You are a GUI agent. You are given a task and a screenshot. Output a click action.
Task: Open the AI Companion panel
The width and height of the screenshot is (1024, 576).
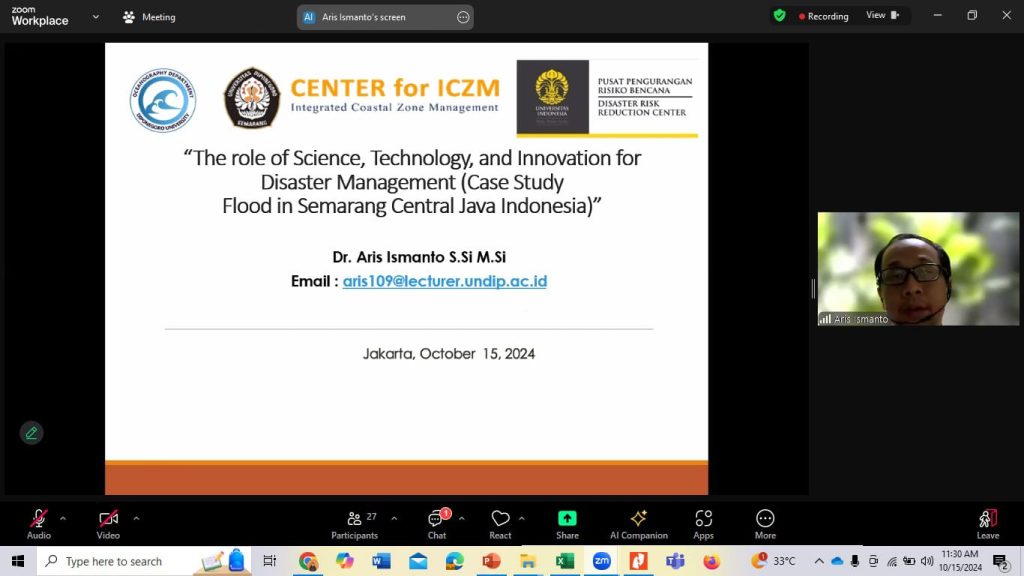pos(638,524)
